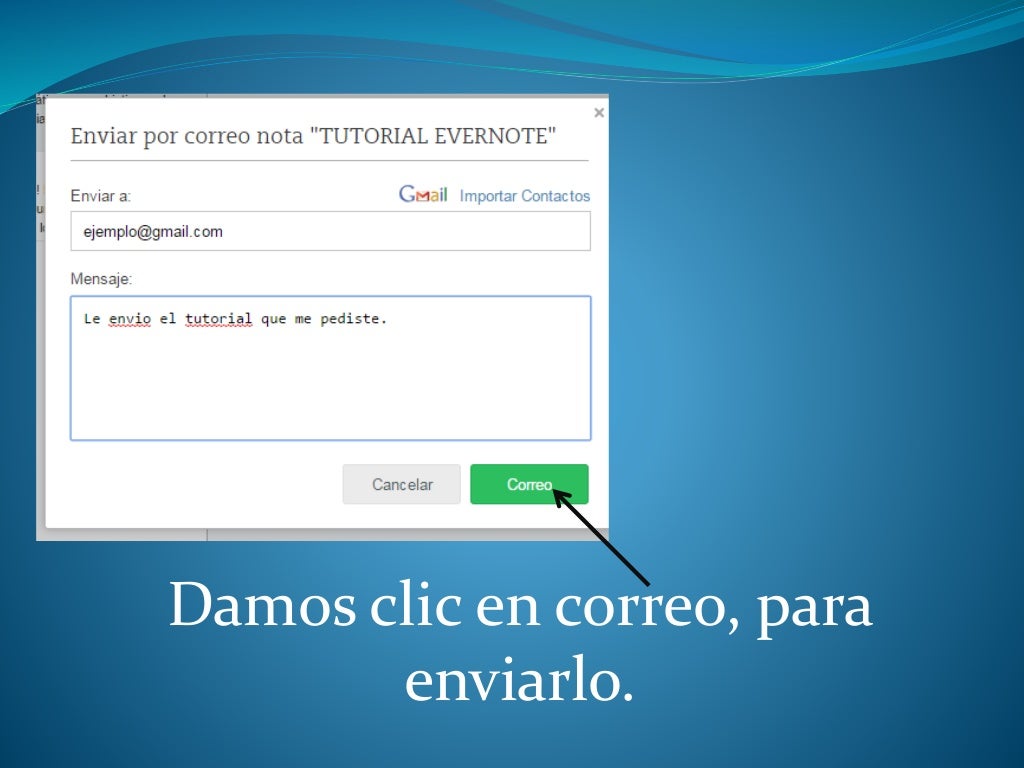
Task: Click inside the Mensaje text area
Action: tap(330, 368)
